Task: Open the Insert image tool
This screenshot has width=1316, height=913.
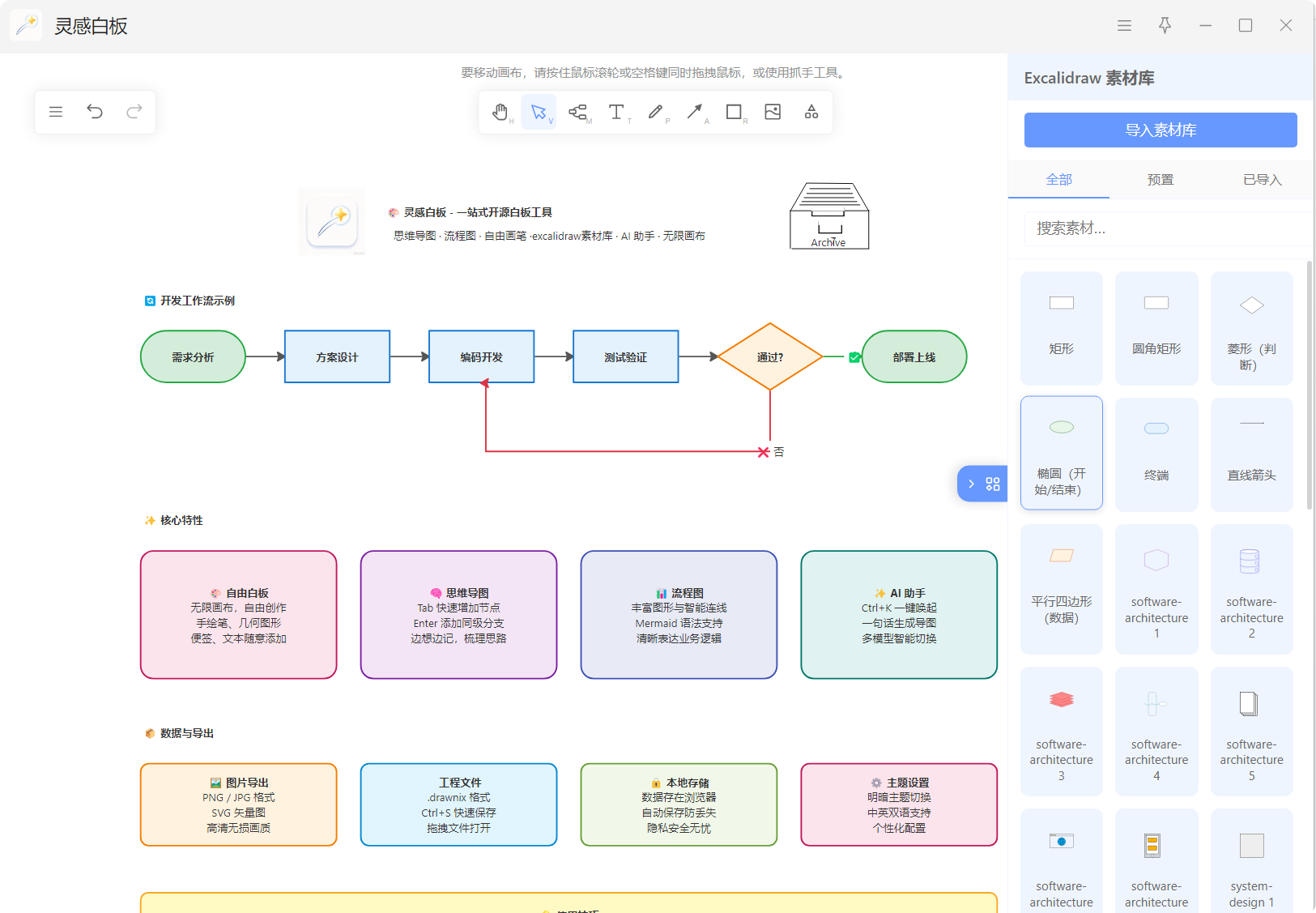Action: point(773,112)
